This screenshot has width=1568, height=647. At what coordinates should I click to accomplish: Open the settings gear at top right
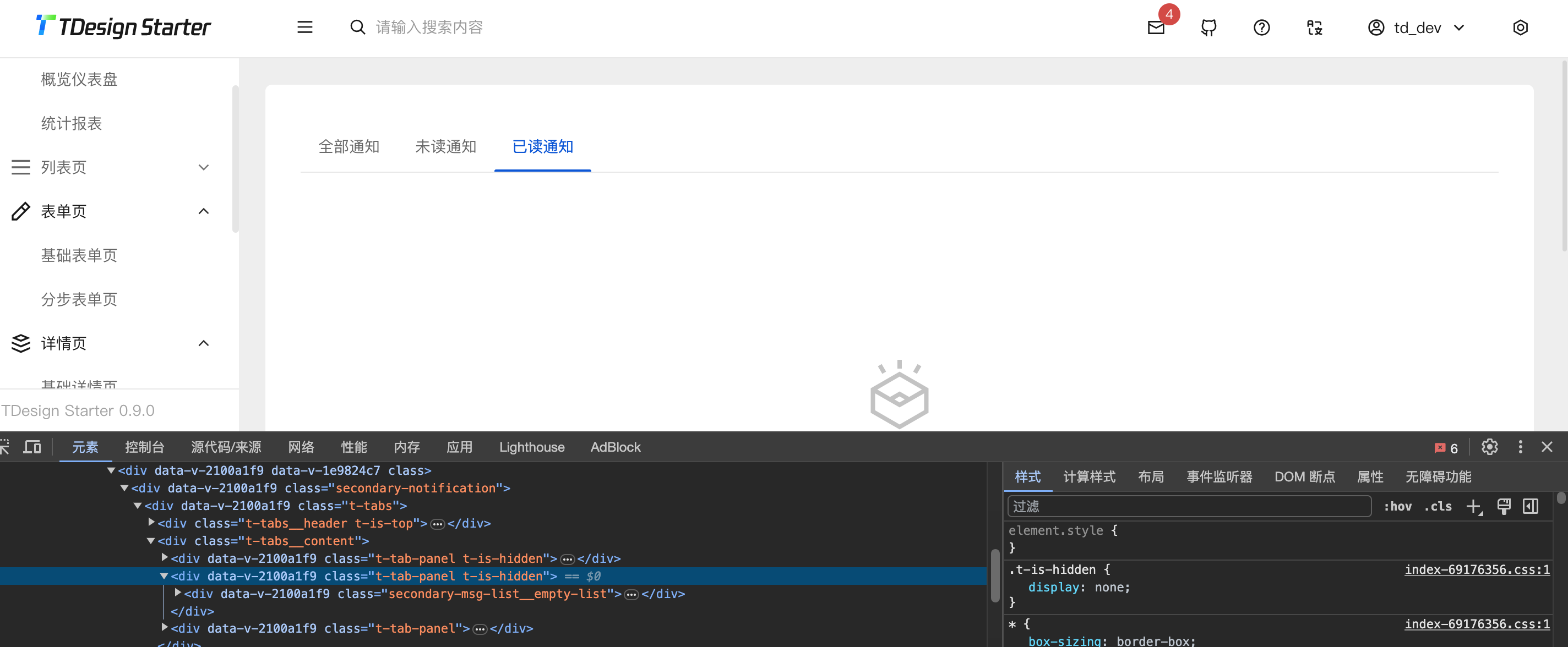click(1521, 28)
